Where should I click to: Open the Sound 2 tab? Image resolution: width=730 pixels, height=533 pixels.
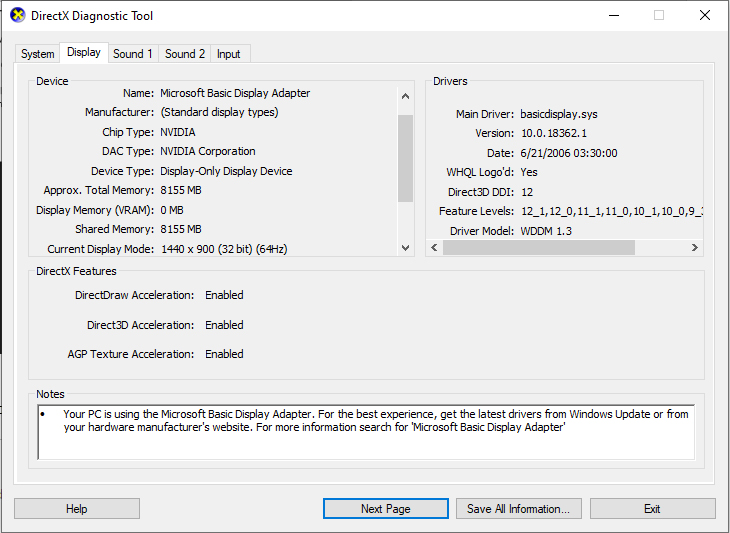tap(185, 54)
